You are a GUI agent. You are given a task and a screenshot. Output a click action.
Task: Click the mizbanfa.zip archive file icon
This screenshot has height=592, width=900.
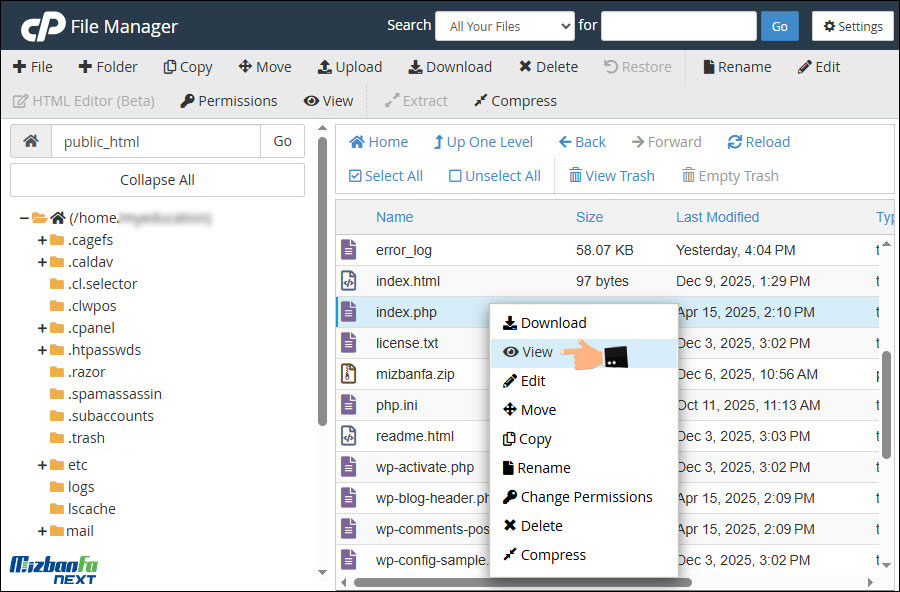click(348, 374)
